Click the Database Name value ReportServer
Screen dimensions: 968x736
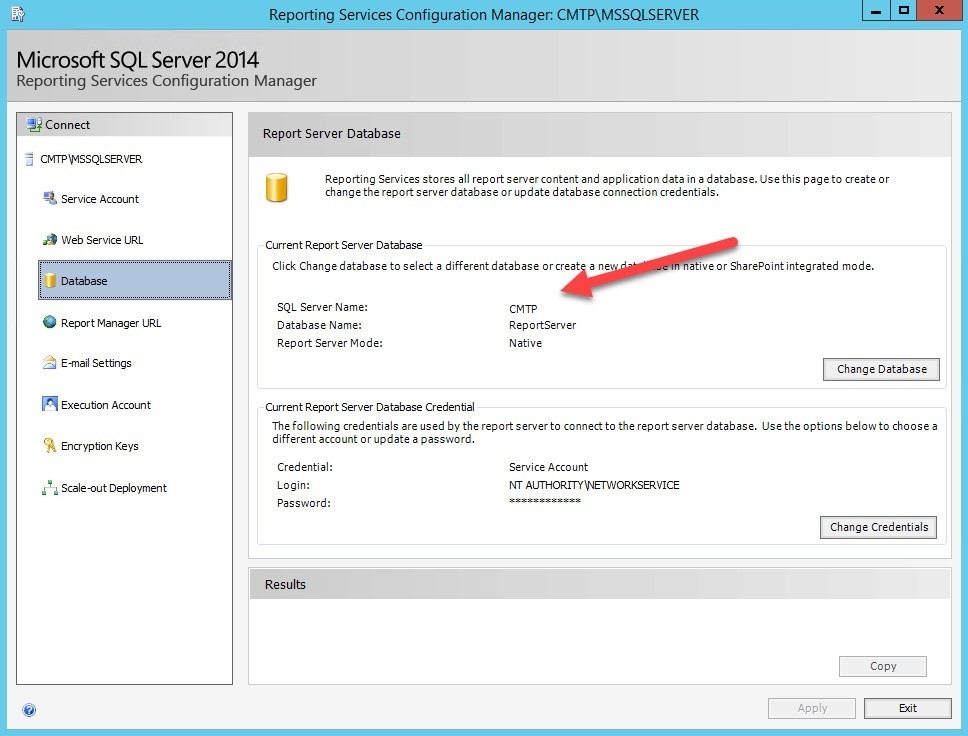pos(542,325)
